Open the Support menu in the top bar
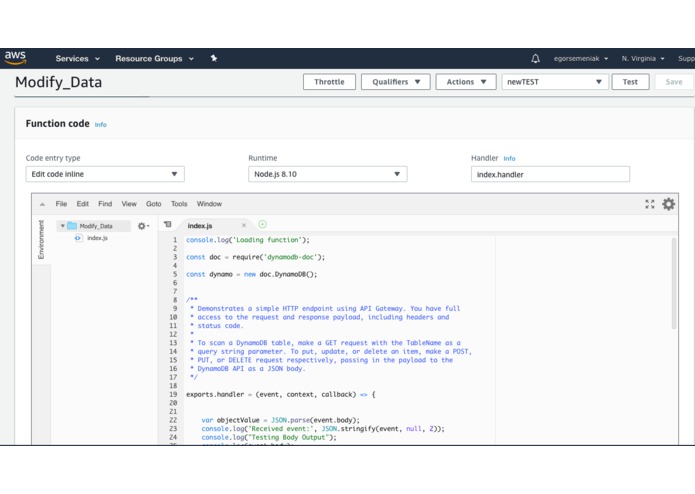Screen dimensions: 695x494 (x=686, y=58)
